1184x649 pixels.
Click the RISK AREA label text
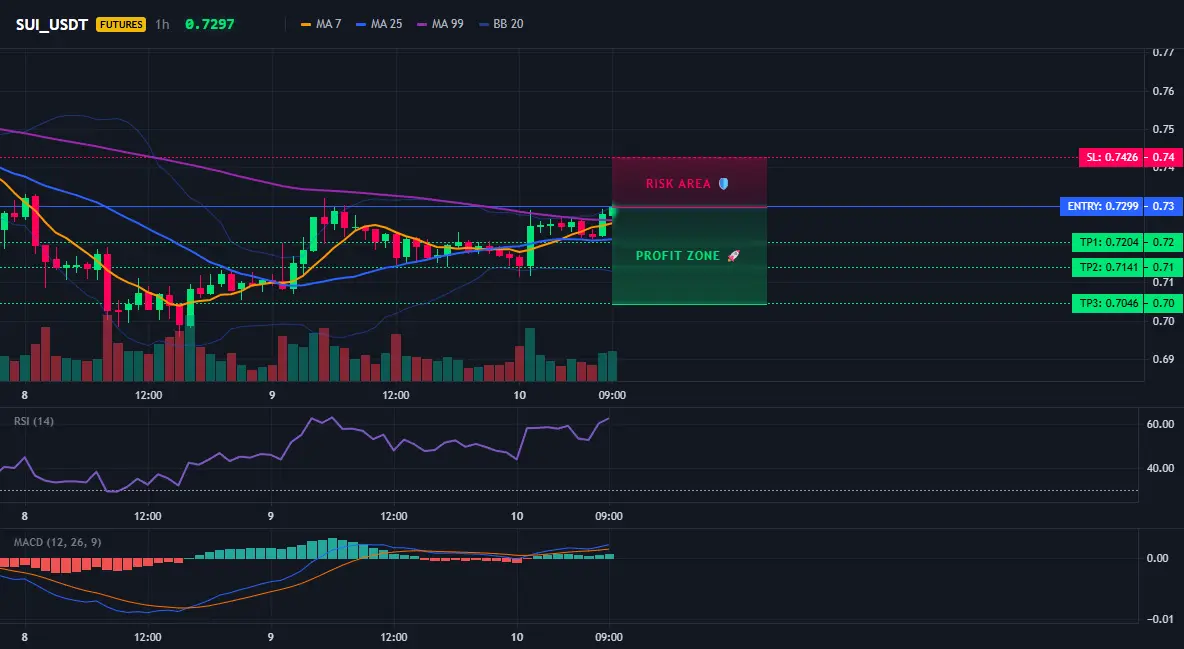(x=678, y=184)
